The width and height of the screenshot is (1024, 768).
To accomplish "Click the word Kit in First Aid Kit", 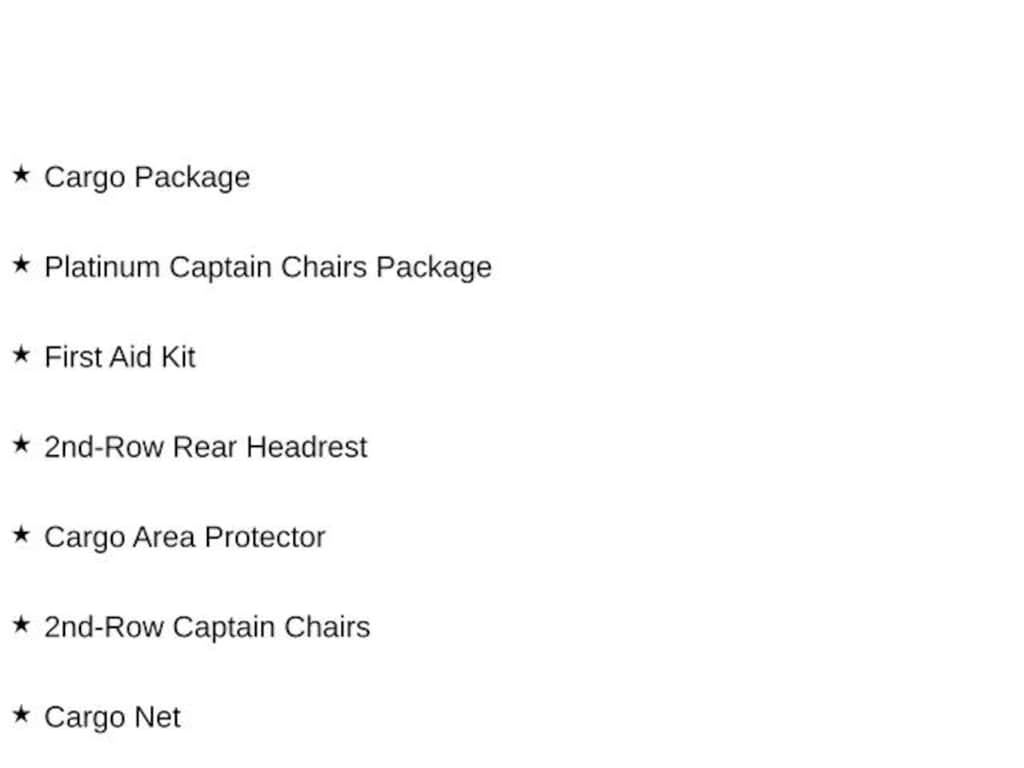I will [x=178, y=357].
